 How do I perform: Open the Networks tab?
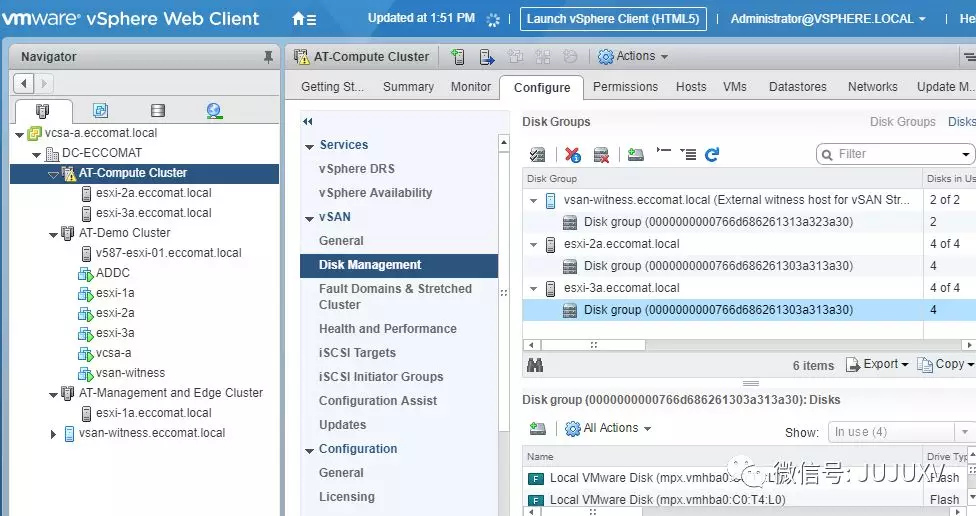click(872, 87)
